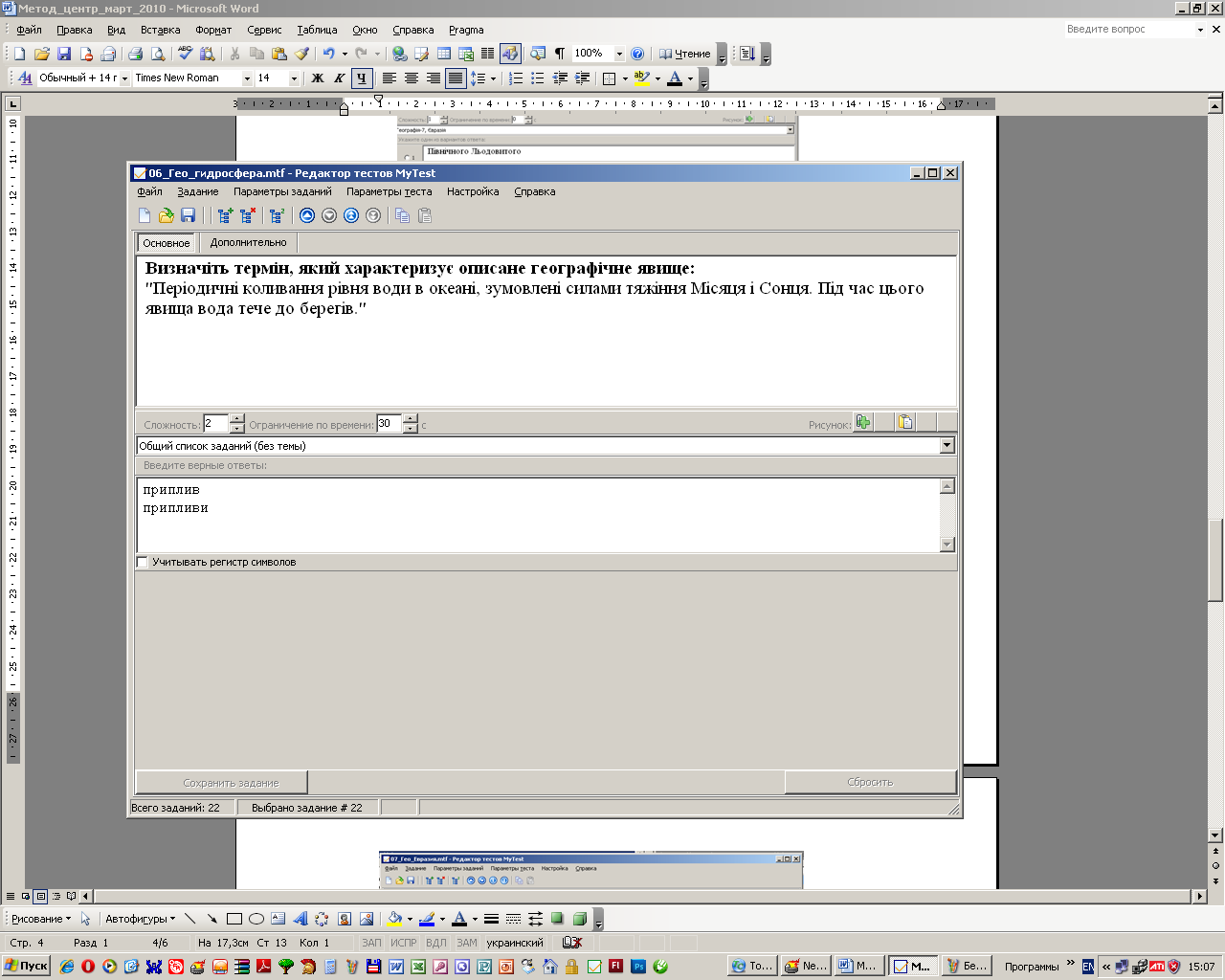Select rectangle shape in drawing toolbar
This screenshot has height=980, width=1225.
tap(234, 919)
